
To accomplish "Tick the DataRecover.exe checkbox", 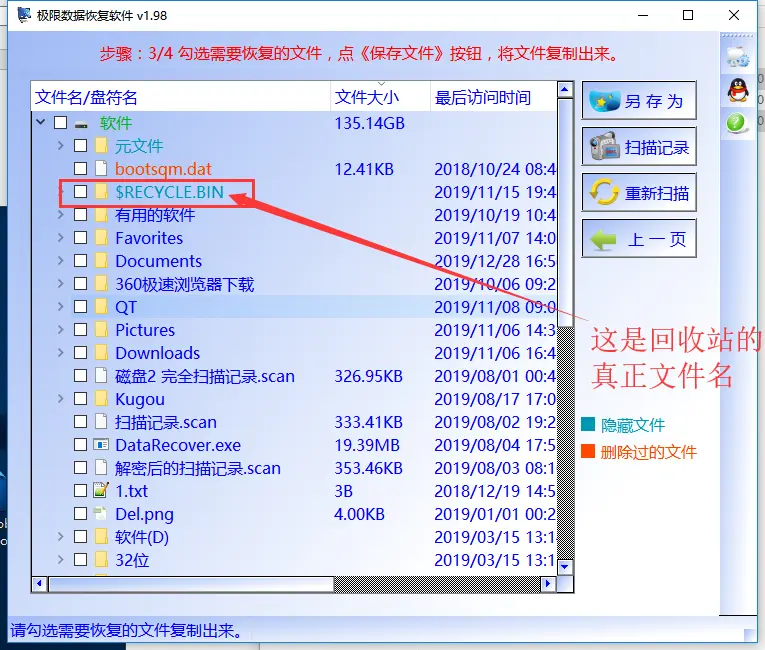I will [81, 445].
